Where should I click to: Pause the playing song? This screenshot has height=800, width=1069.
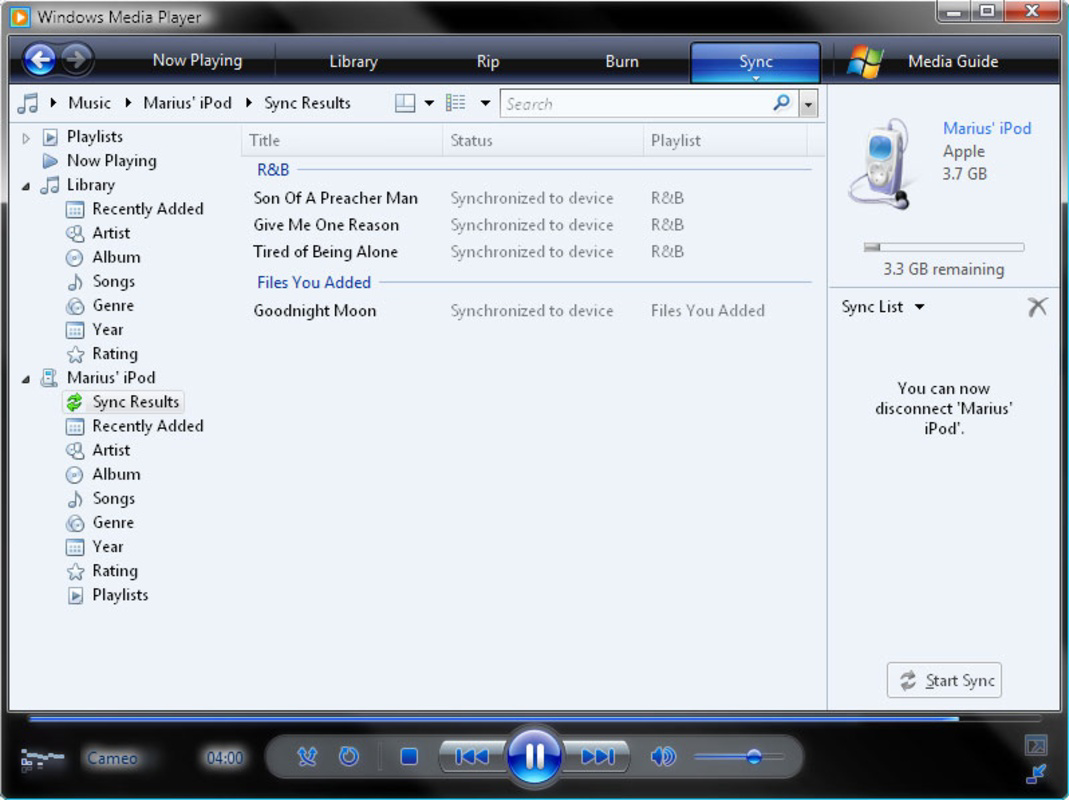[534, 756]
